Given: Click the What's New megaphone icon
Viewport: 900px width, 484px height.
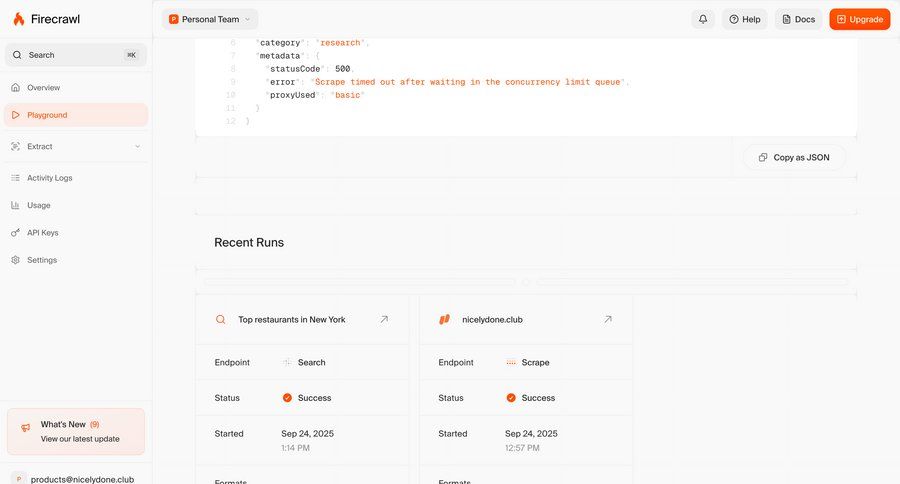Looking at the screenshot, I should pos(26,428).
